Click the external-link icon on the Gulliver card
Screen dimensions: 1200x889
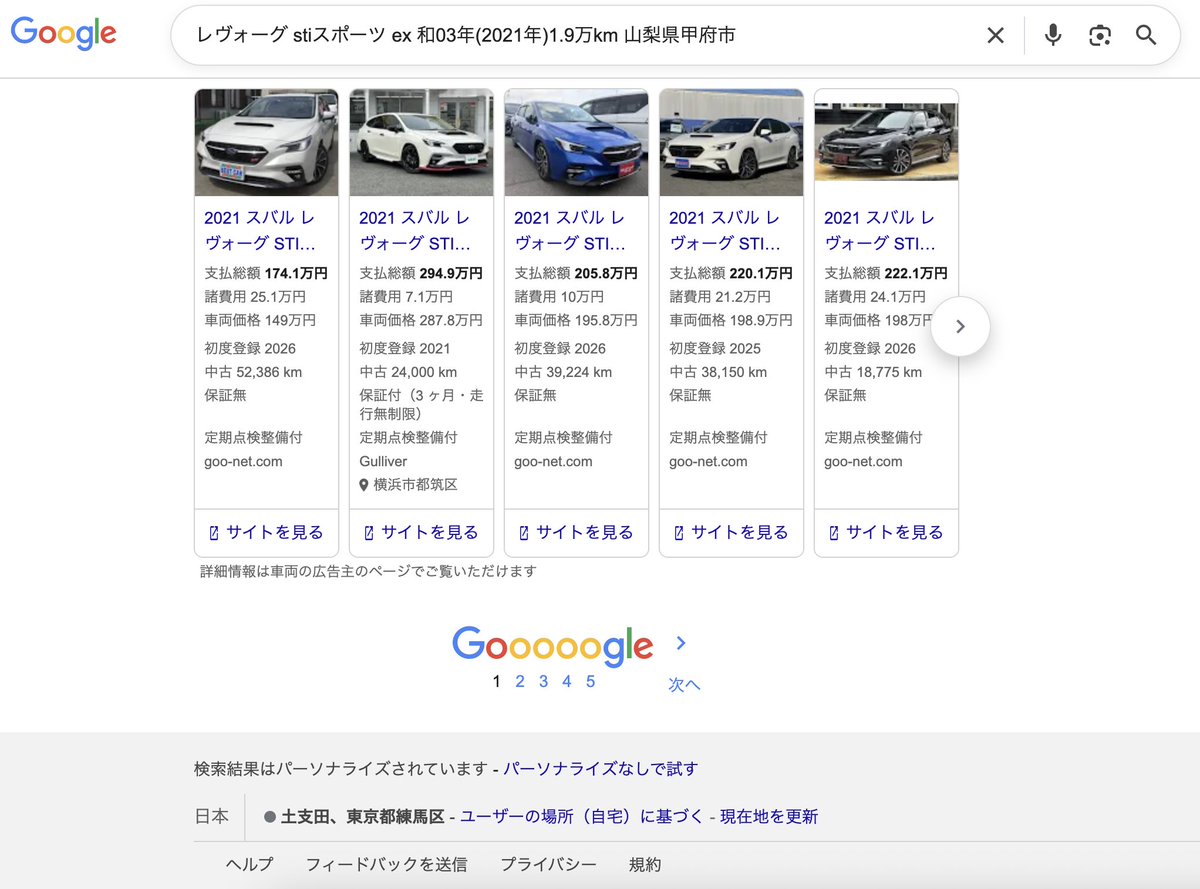[x=368, y=533]
